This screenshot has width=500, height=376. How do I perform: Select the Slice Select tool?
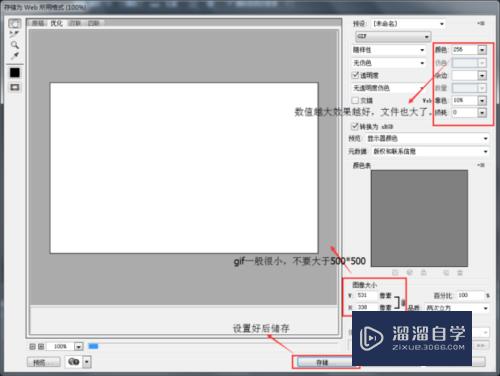(14, 34)
